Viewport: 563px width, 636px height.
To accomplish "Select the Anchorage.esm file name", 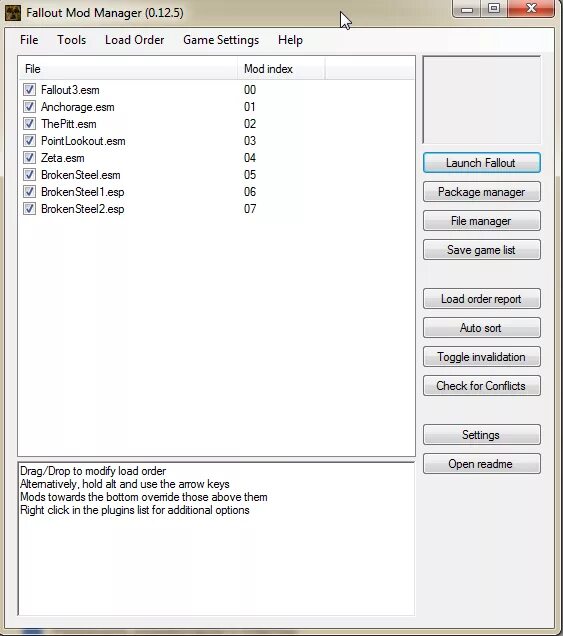I will [x=77, y=107].
